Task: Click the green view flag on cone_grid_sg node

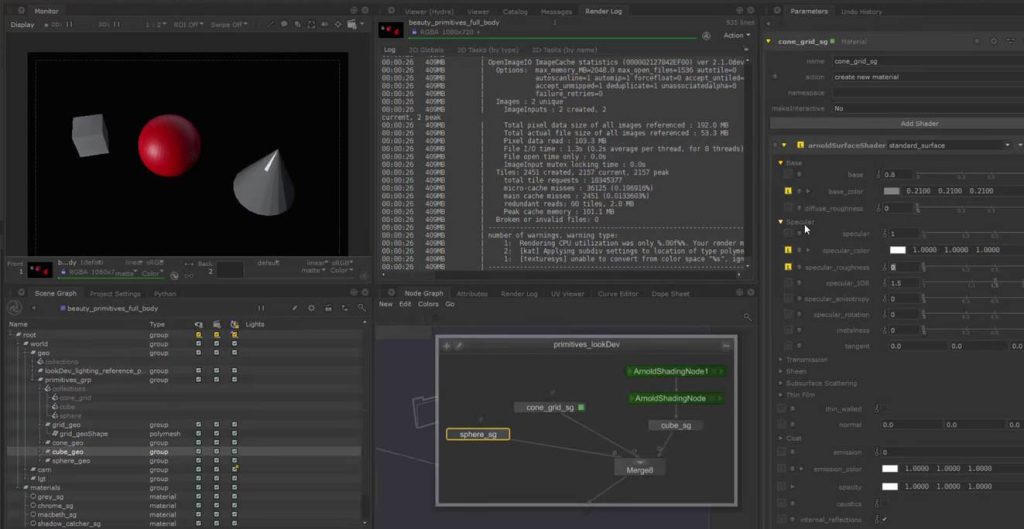Action: coord(581,407)
